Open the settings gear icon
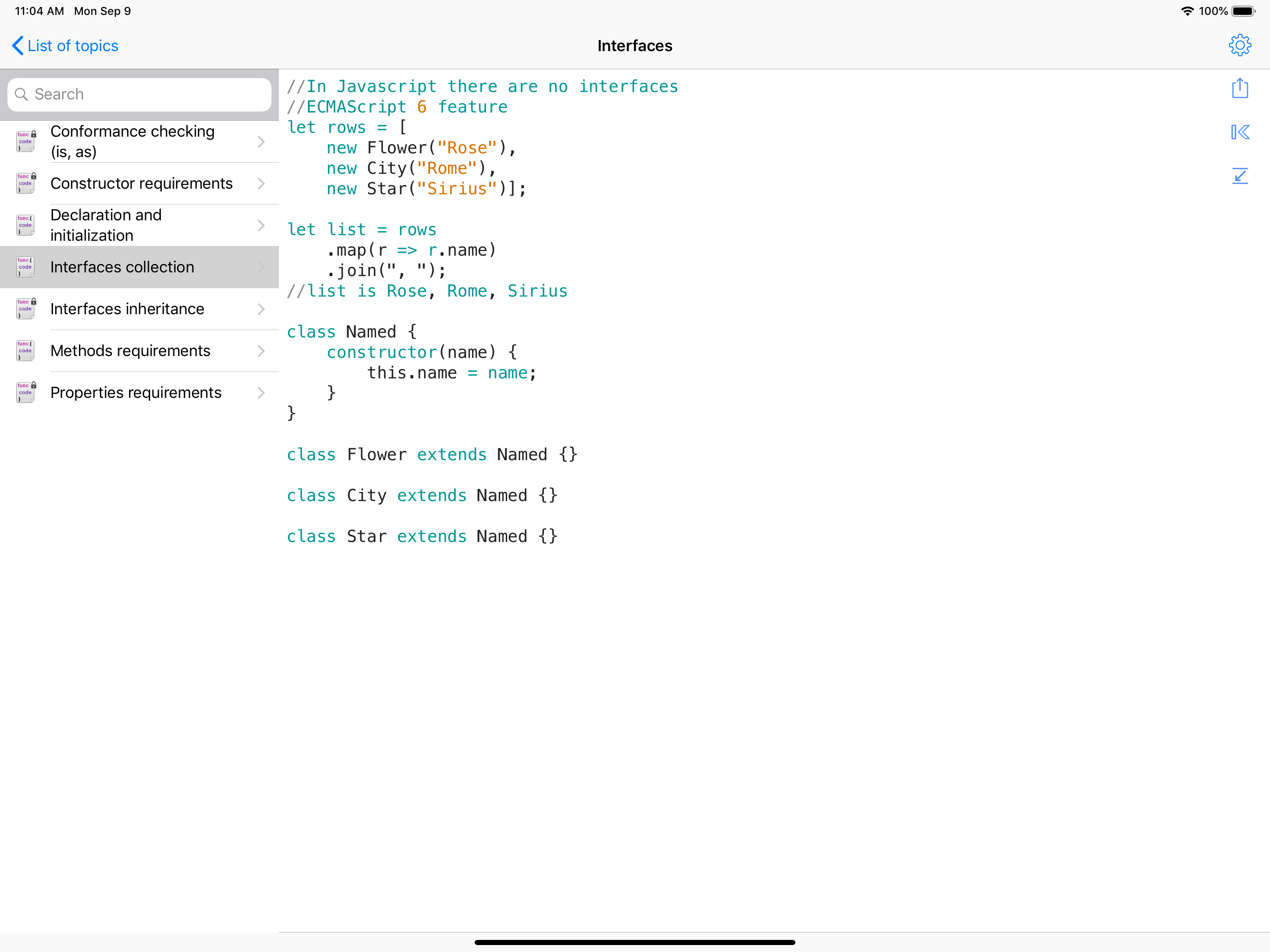 1240,46
